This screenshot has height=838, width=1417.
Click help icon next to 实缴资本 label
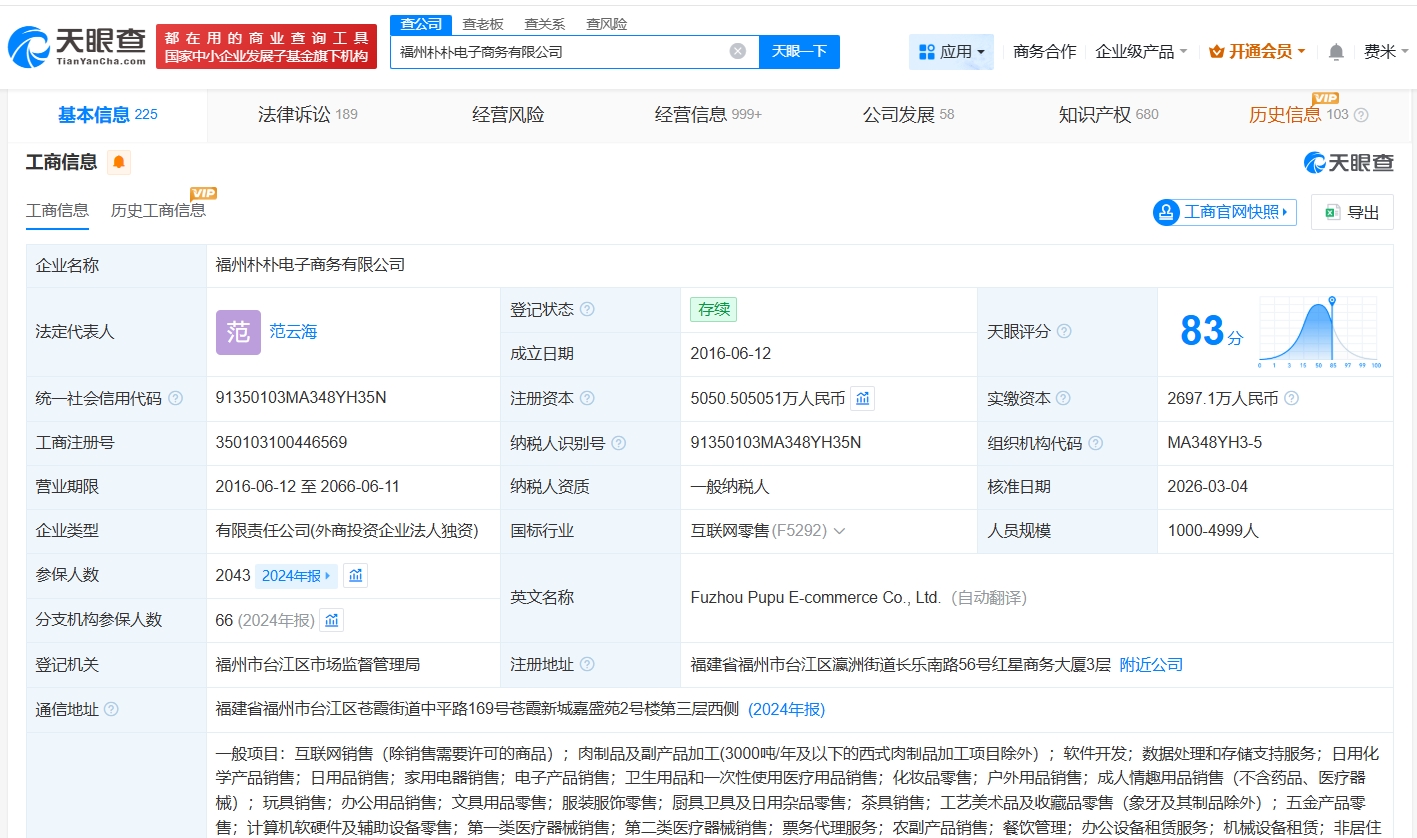pos(1063,398)
